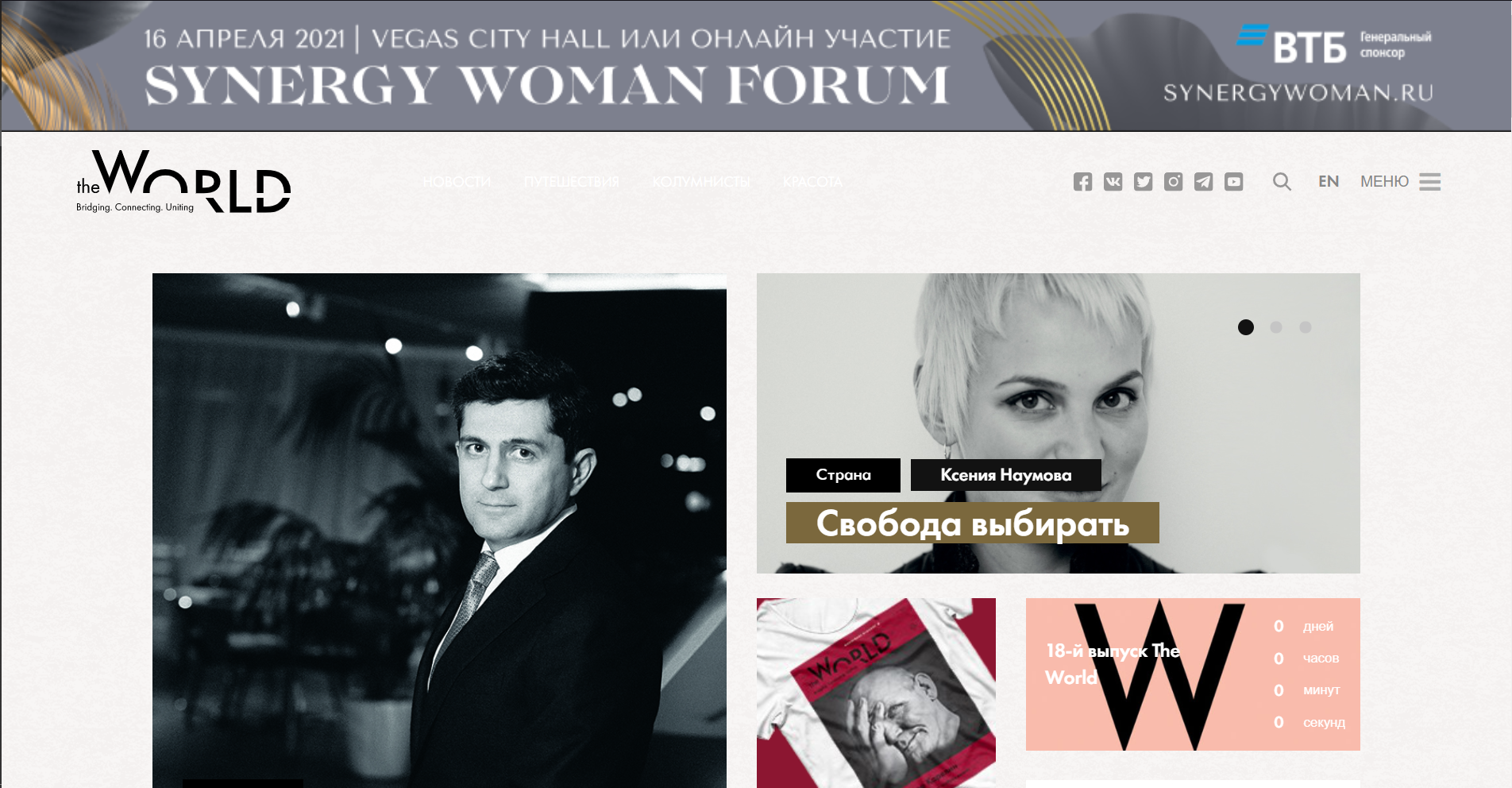Open the Instagram social icon
The width and height of the screenshot is (1512, 788).
coord(1173,182)
